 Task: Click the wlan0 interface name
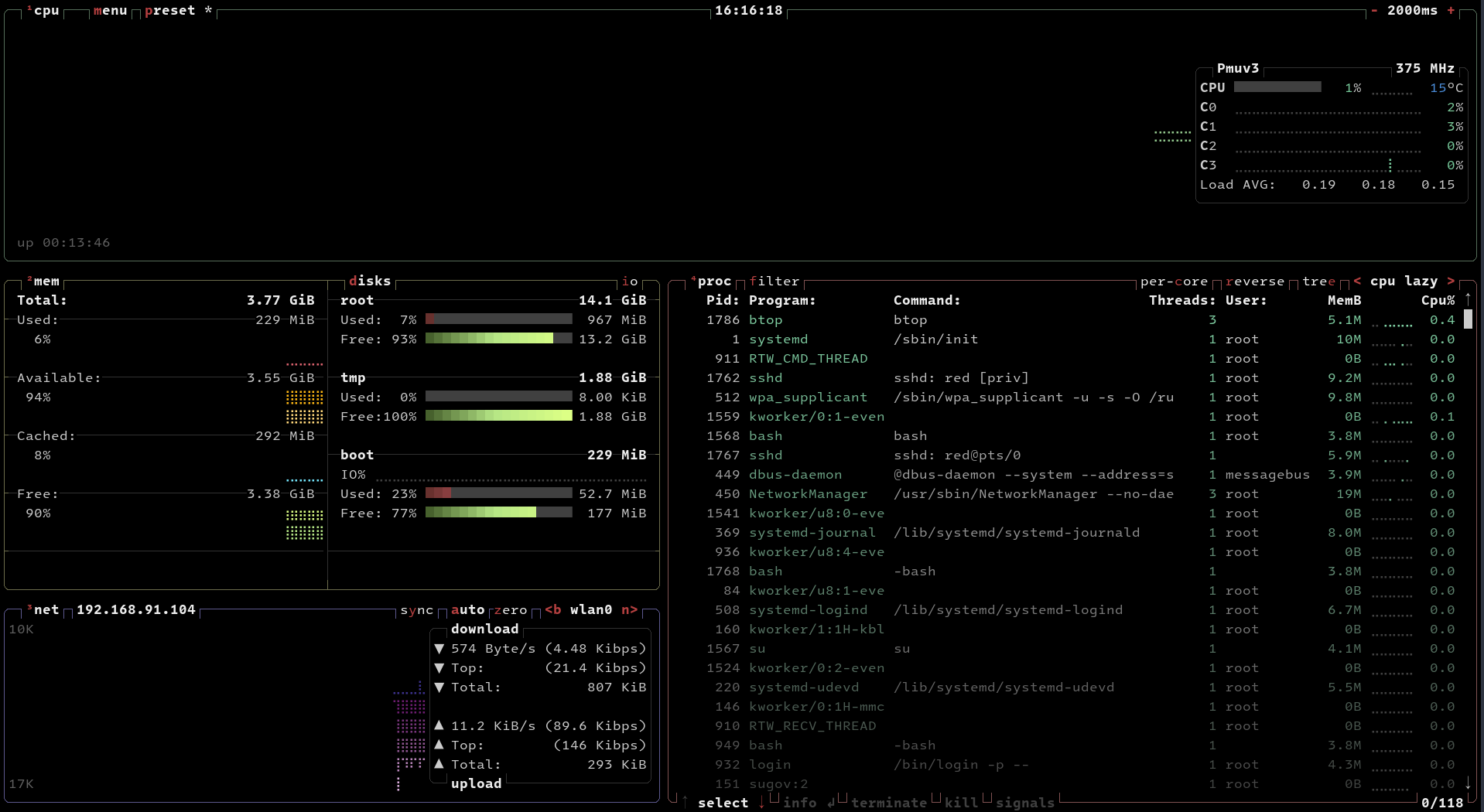coord(591,610)
